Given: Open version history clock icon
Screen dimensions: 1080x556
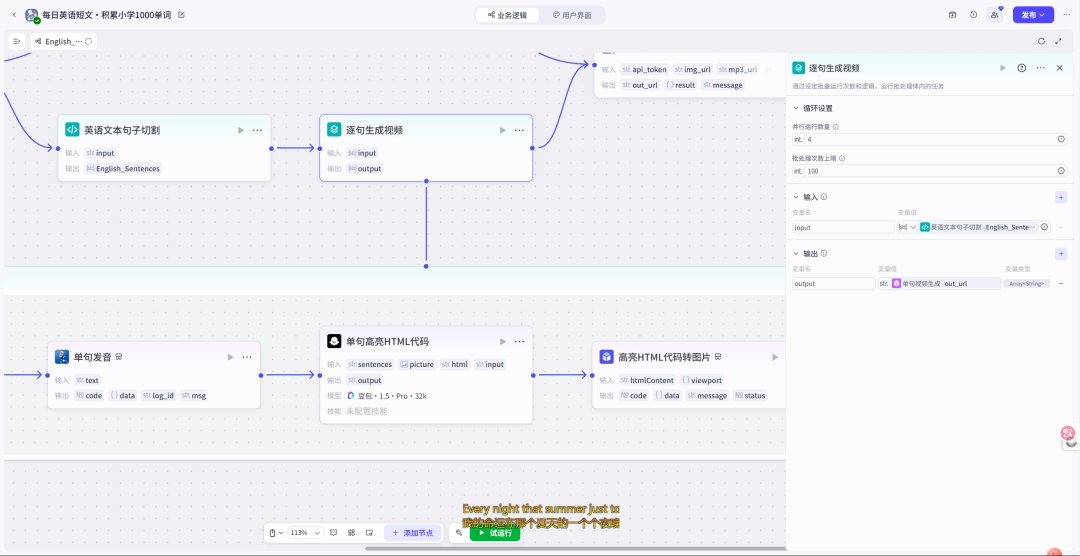Looking at the screenshot, I should [x=973, y=14].
